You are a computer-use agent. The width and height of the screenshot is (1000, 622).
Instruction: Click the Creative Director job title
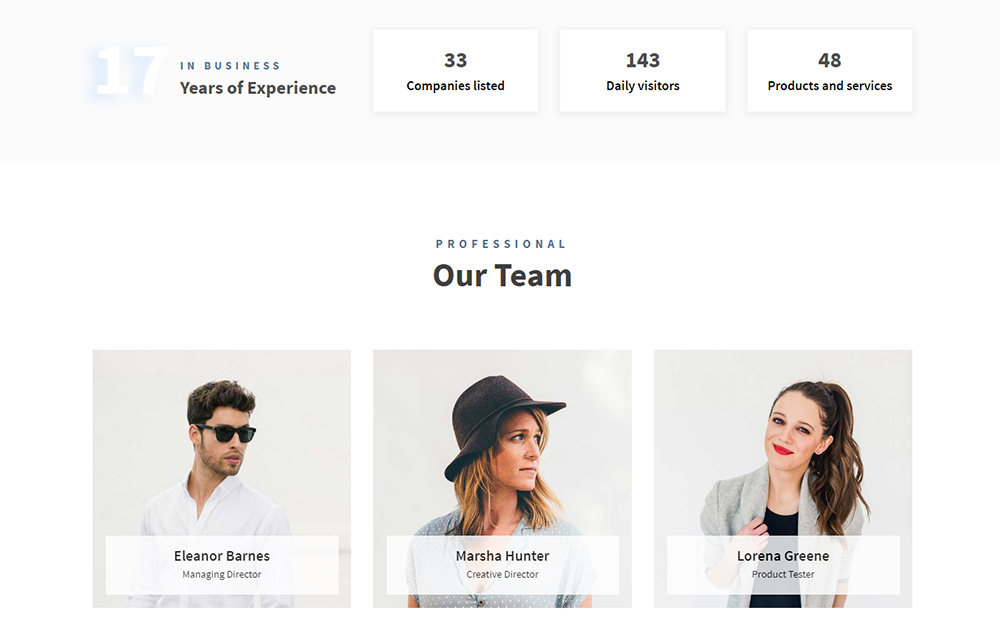(x=503, y=574)
